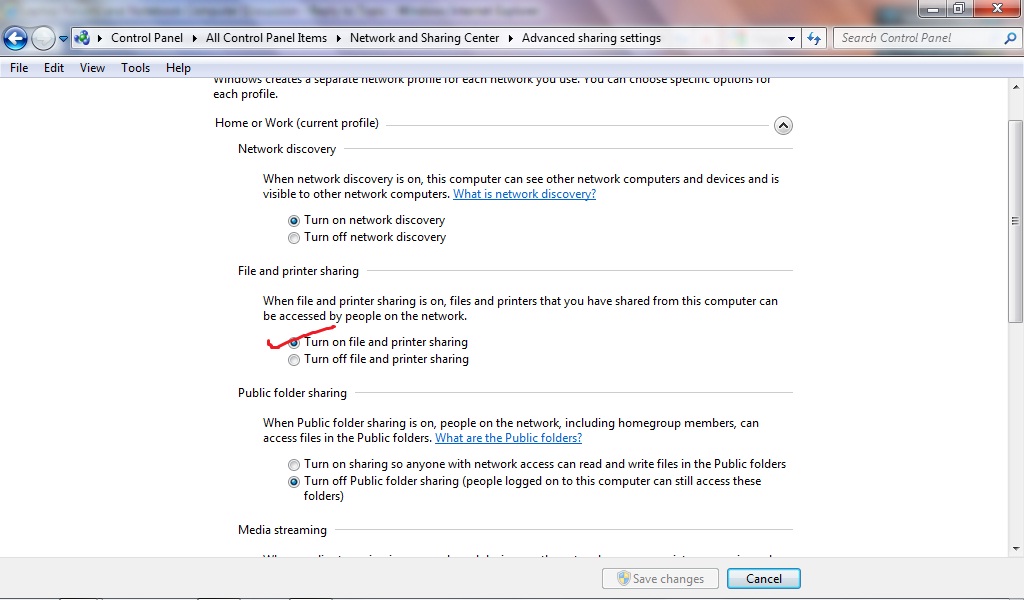Image resolution: width=1024 pixels, height=600 pixels.
Task: Click the Control Panel icon in address bar
Action: coord(82,38)
